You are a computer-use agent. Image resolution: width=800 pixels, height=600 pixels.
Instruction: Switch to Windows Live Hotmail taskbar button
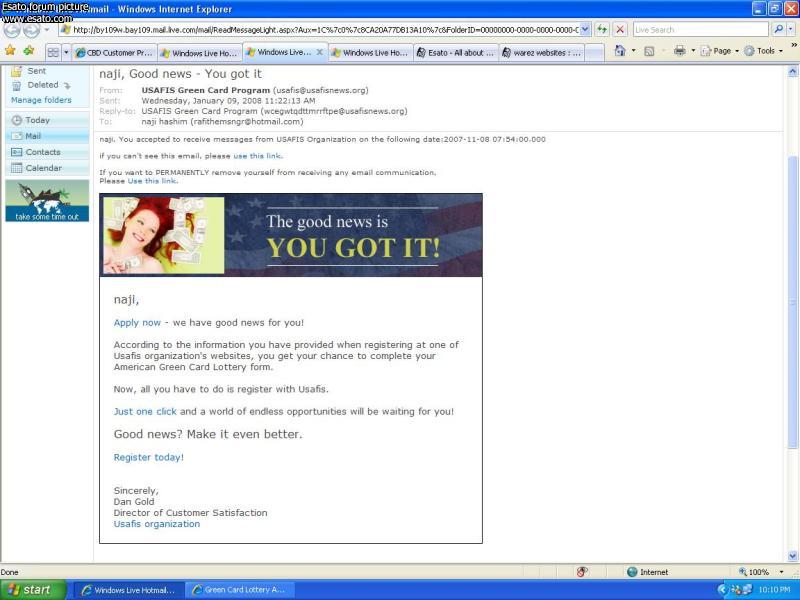pyautogui.click(x=128, y=590)
